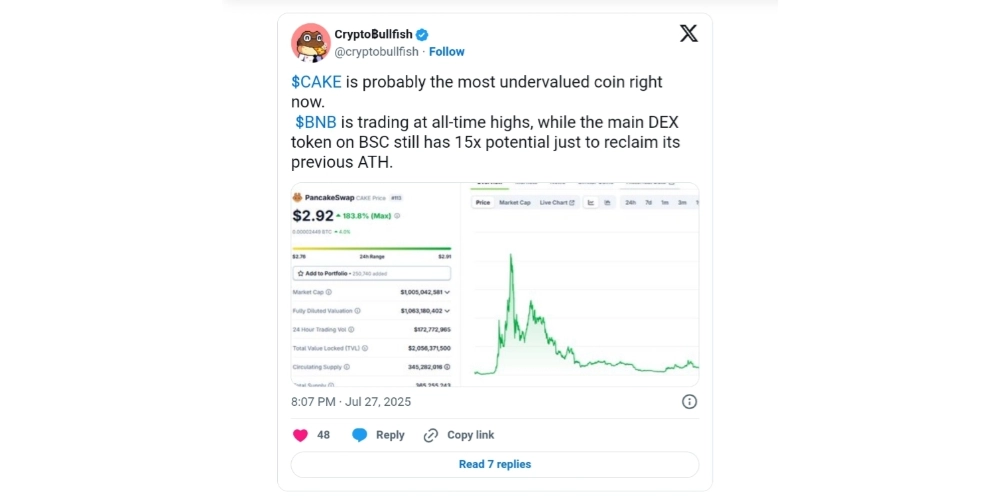Viewport: 1000px width, 500px height.
Task: Click the copy link chain icon
Action: coord(431,435)
